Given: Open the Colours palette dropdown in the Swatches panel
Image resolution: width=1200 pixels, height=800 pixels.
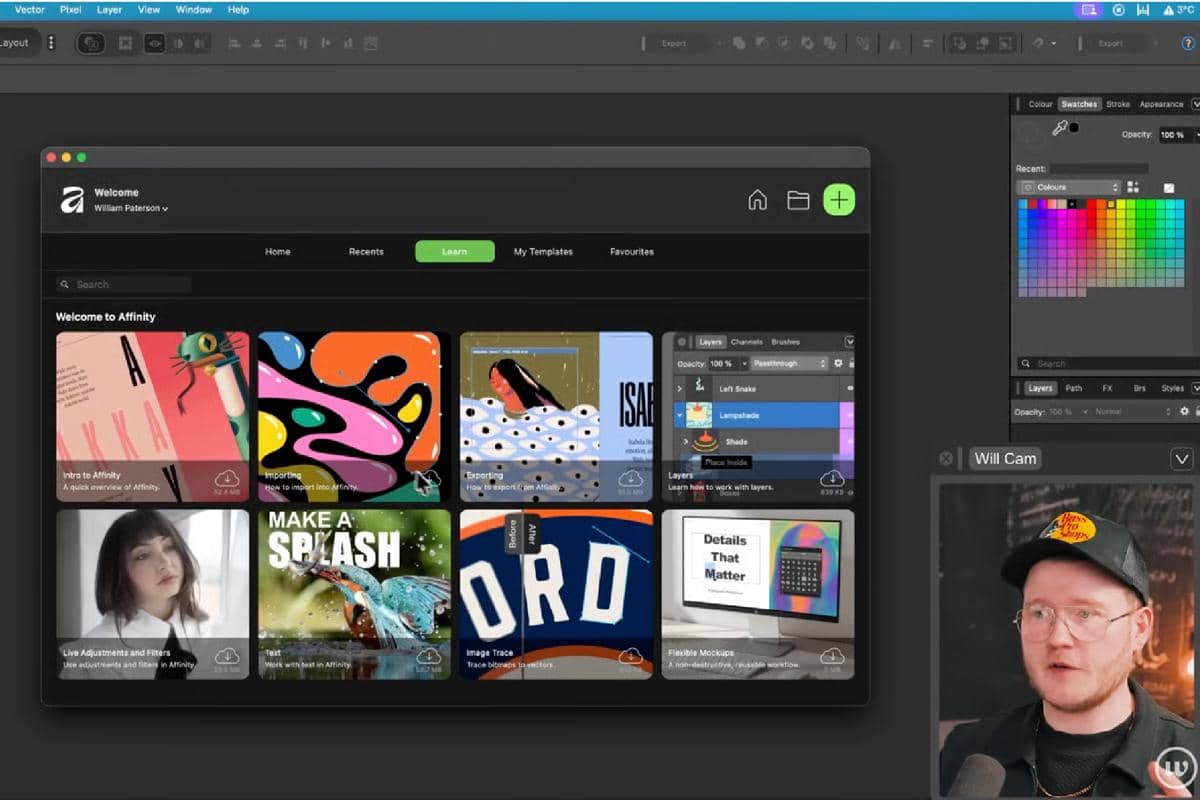Looking at the screenshot, I should tap(1069, 187).
